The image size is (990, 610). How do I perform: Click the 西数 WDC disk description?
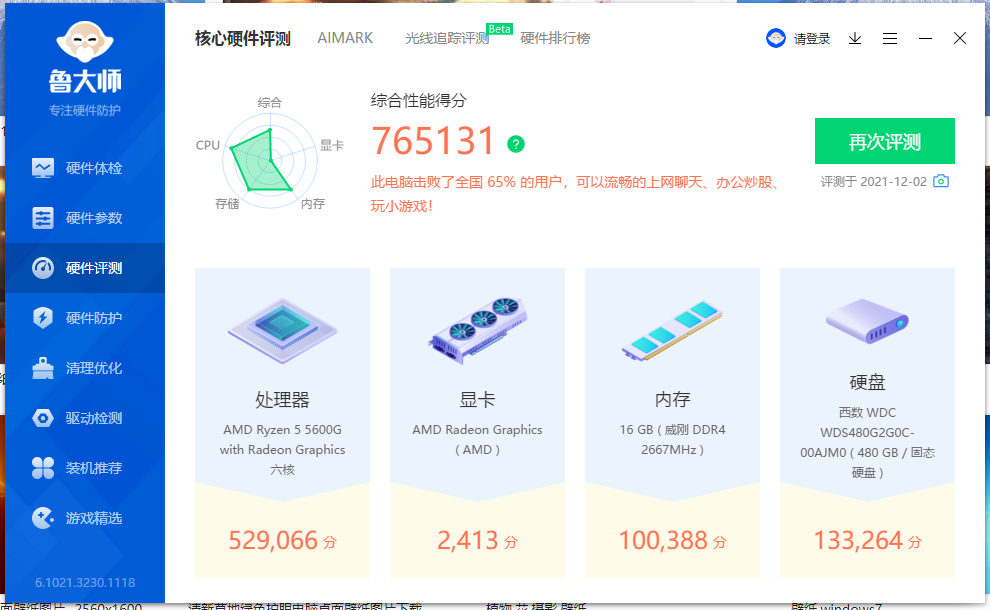click(868, 442)
